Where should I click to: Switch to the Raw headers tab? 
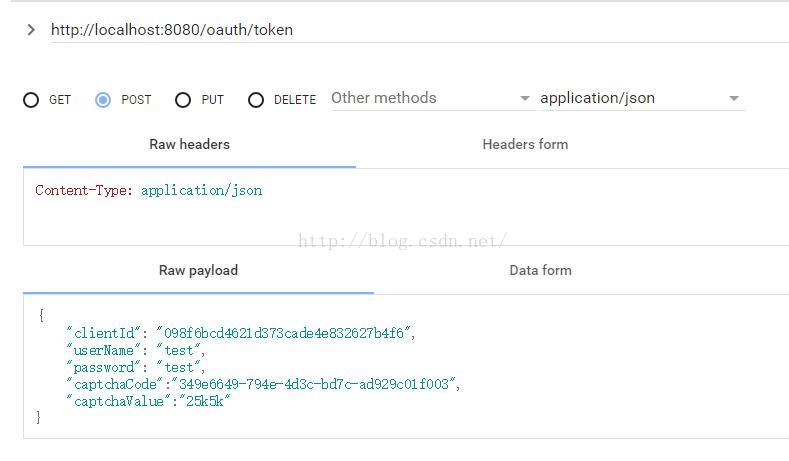coord(189,144)
